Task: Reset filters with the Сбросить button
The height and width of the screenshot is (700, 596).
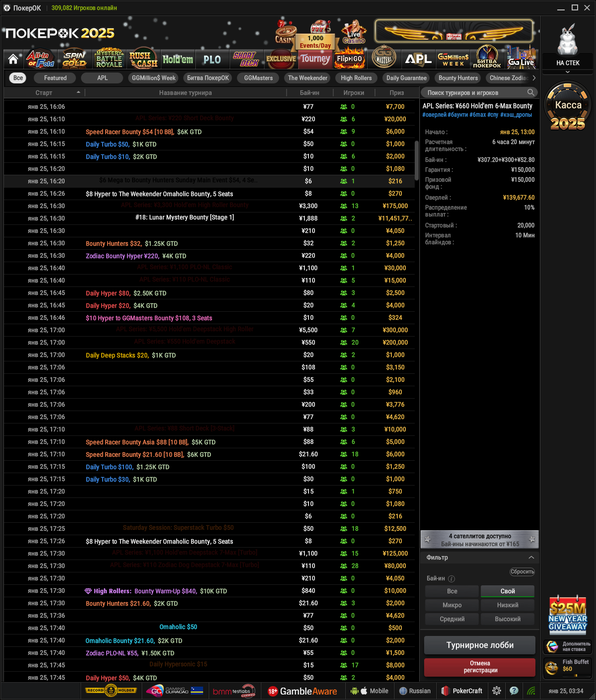Action: [521, 572]
